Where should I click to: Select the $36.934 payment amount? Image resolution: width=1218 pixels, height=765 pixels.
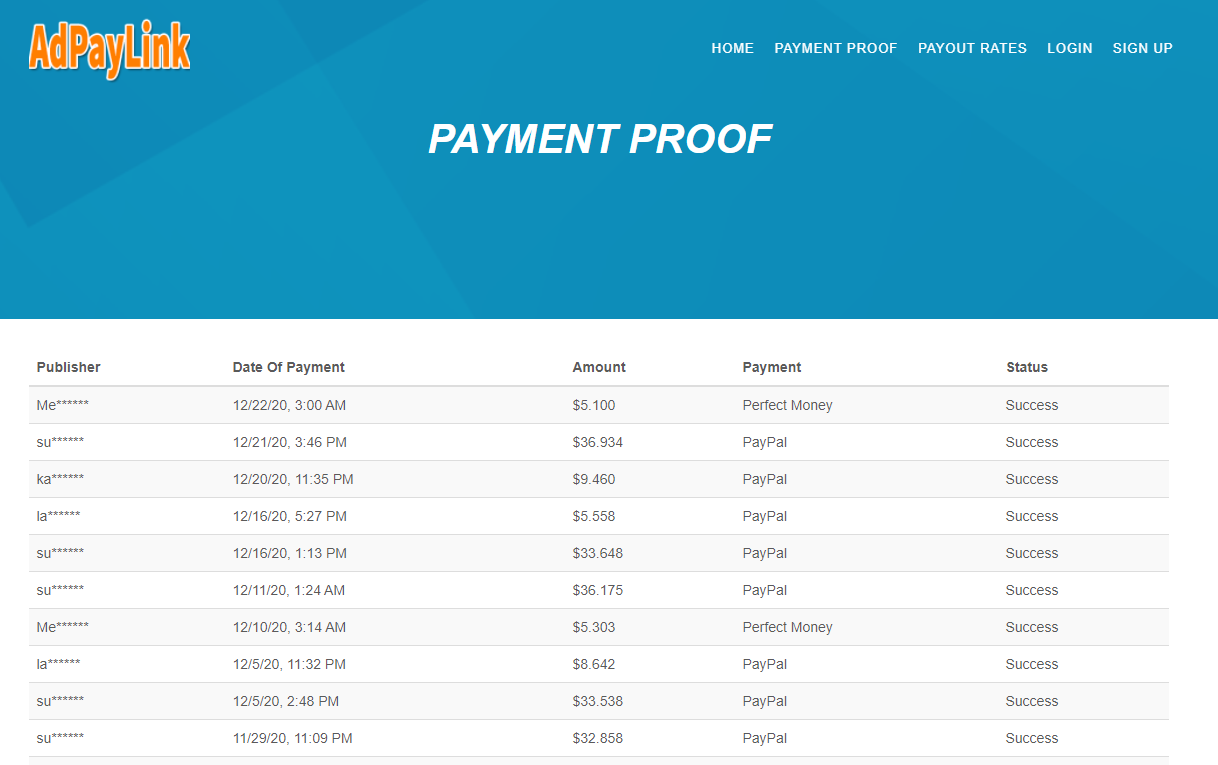597,442
